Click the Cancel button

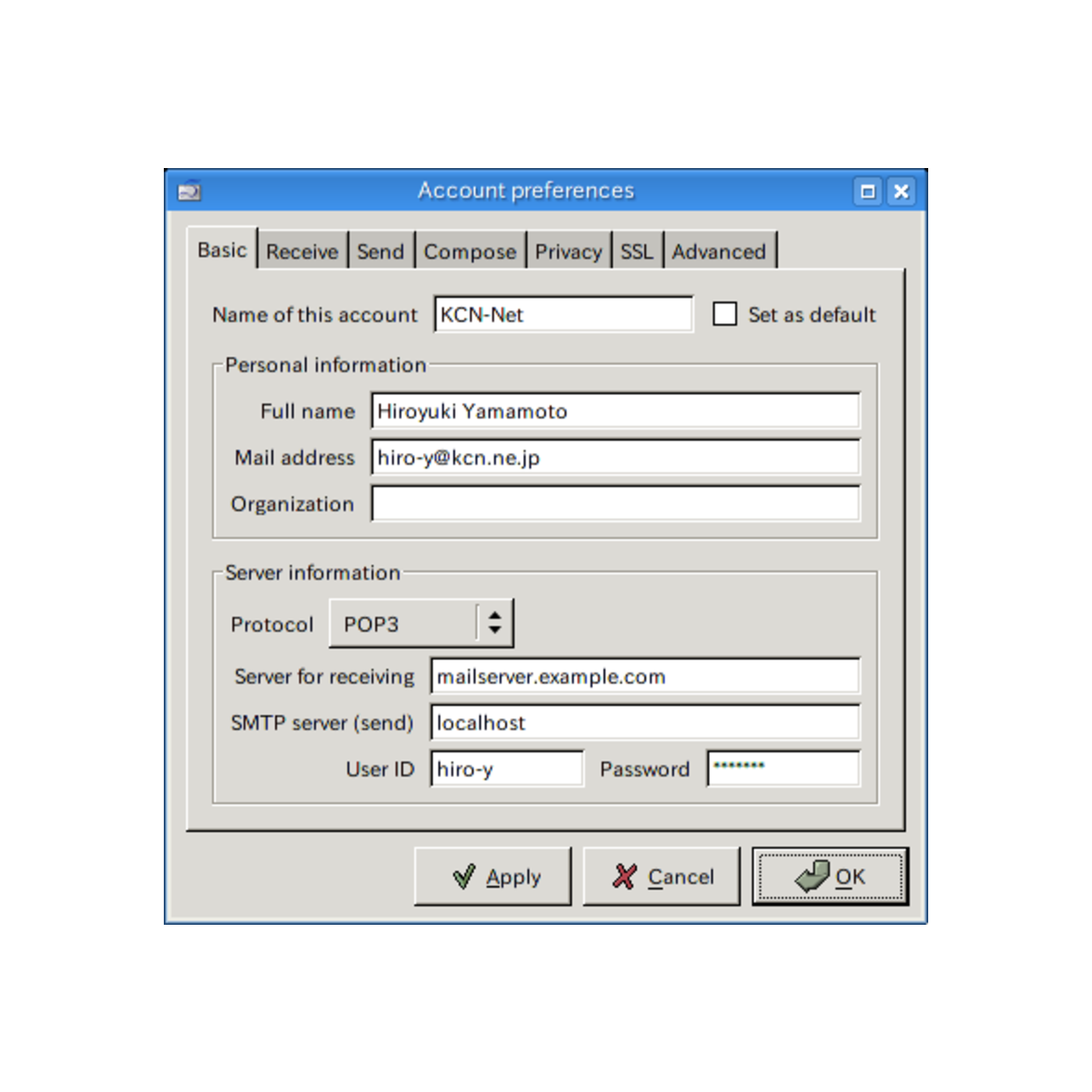point(661,876)
